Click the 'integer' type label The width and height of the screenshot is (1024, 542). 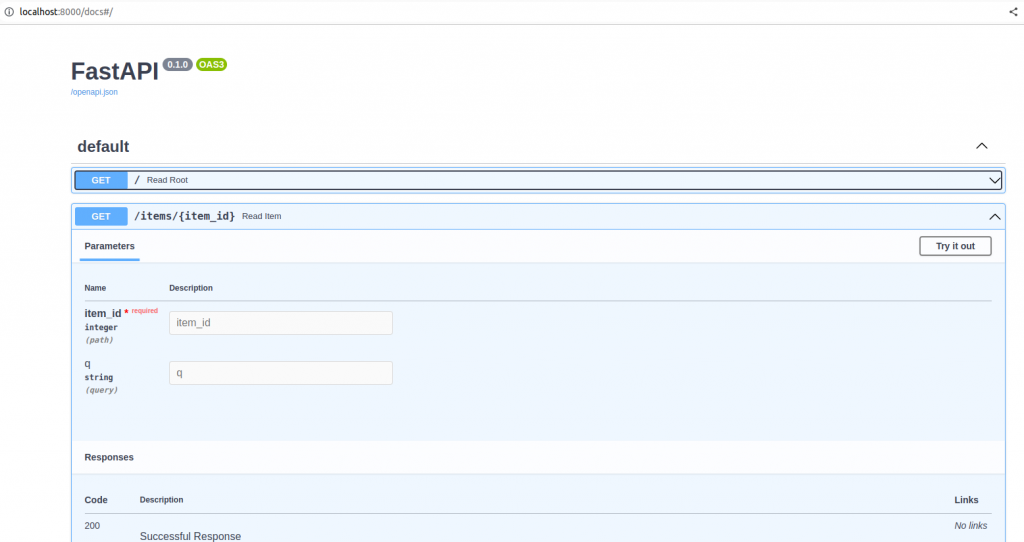click(x=101, y=328)
